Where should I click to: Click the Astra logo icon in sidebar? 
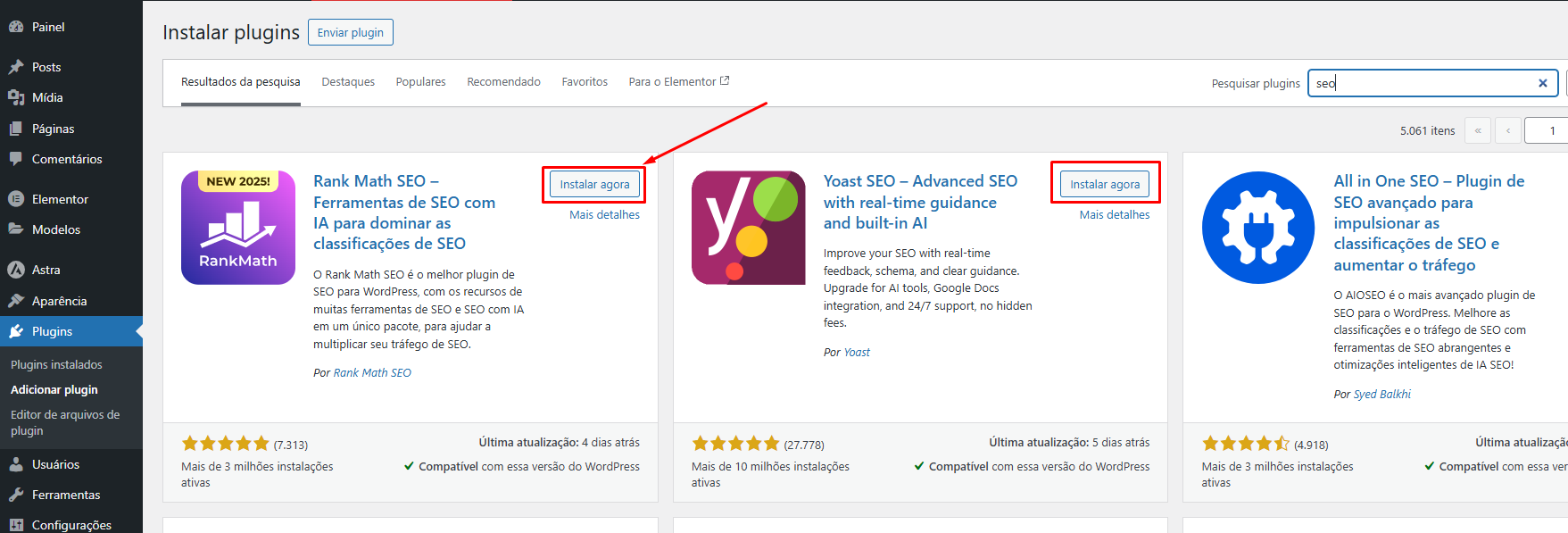coord(16,270)
